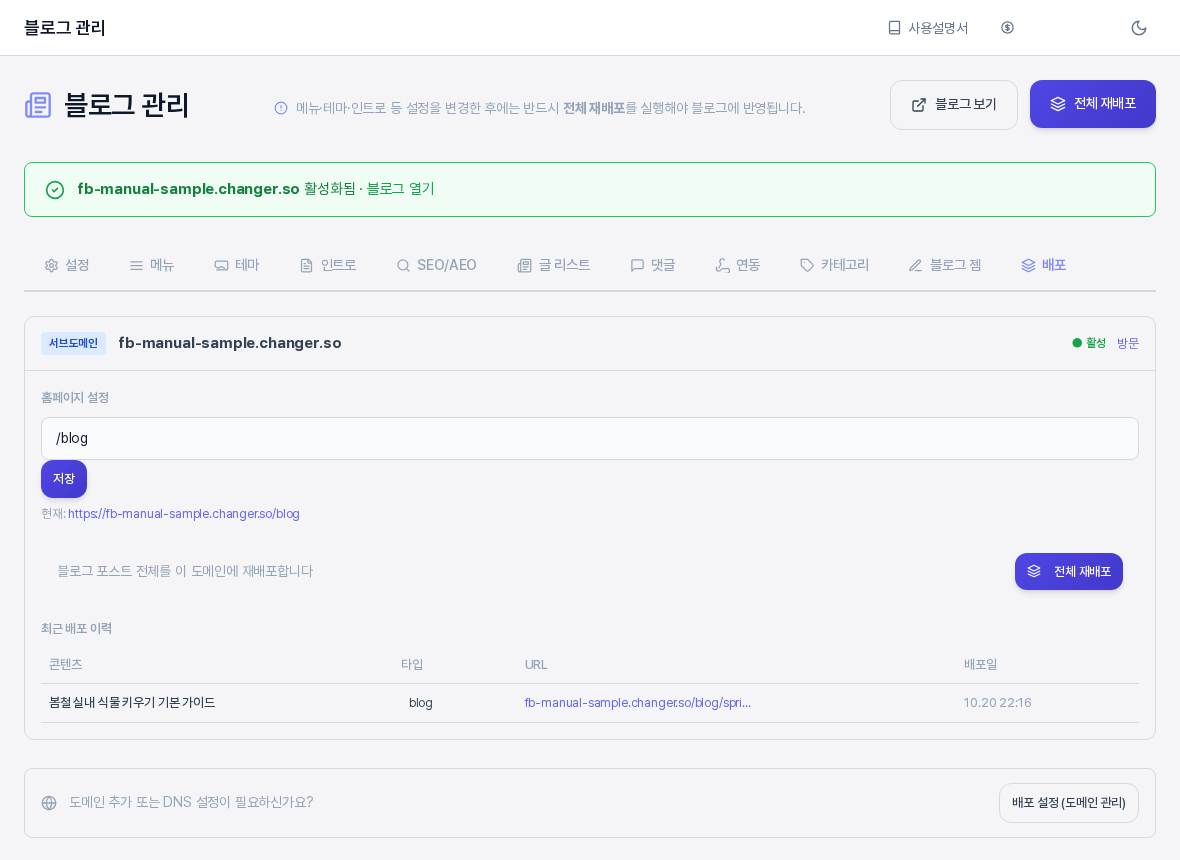Switch to the 설정 tab
The height and width of the screenshot is (860, 1180).
(x=68, y=265)
